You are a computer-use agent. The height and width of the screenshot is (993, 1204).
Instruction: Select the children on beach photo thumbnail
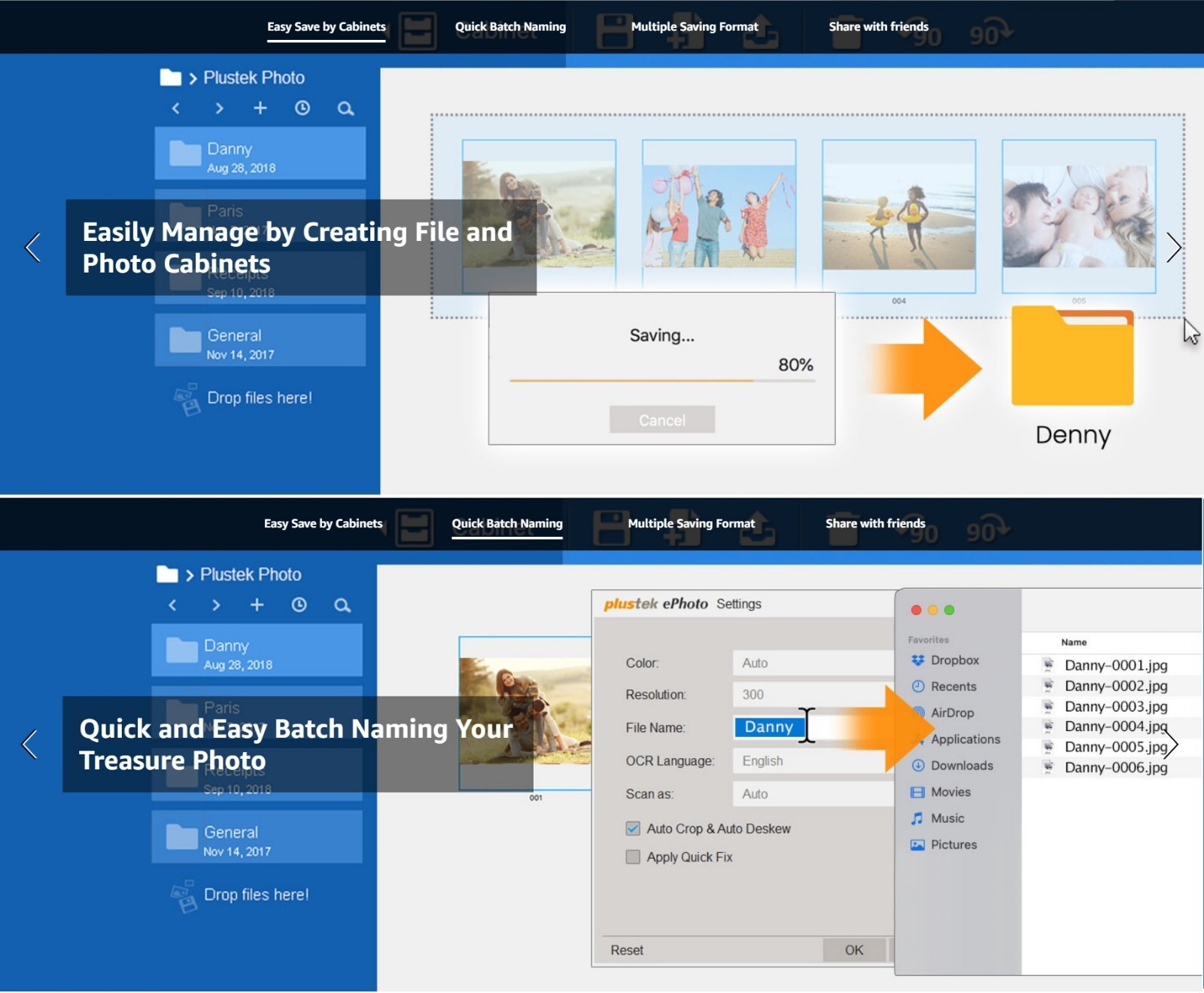(x=899, y=216)
